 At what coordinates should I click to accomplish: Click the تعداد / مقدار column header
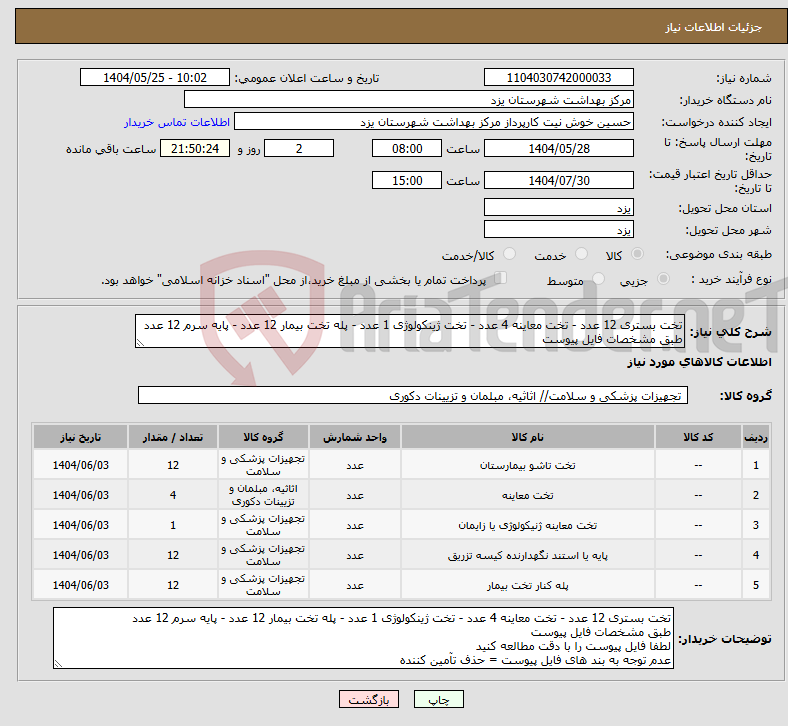coord(173,437)
